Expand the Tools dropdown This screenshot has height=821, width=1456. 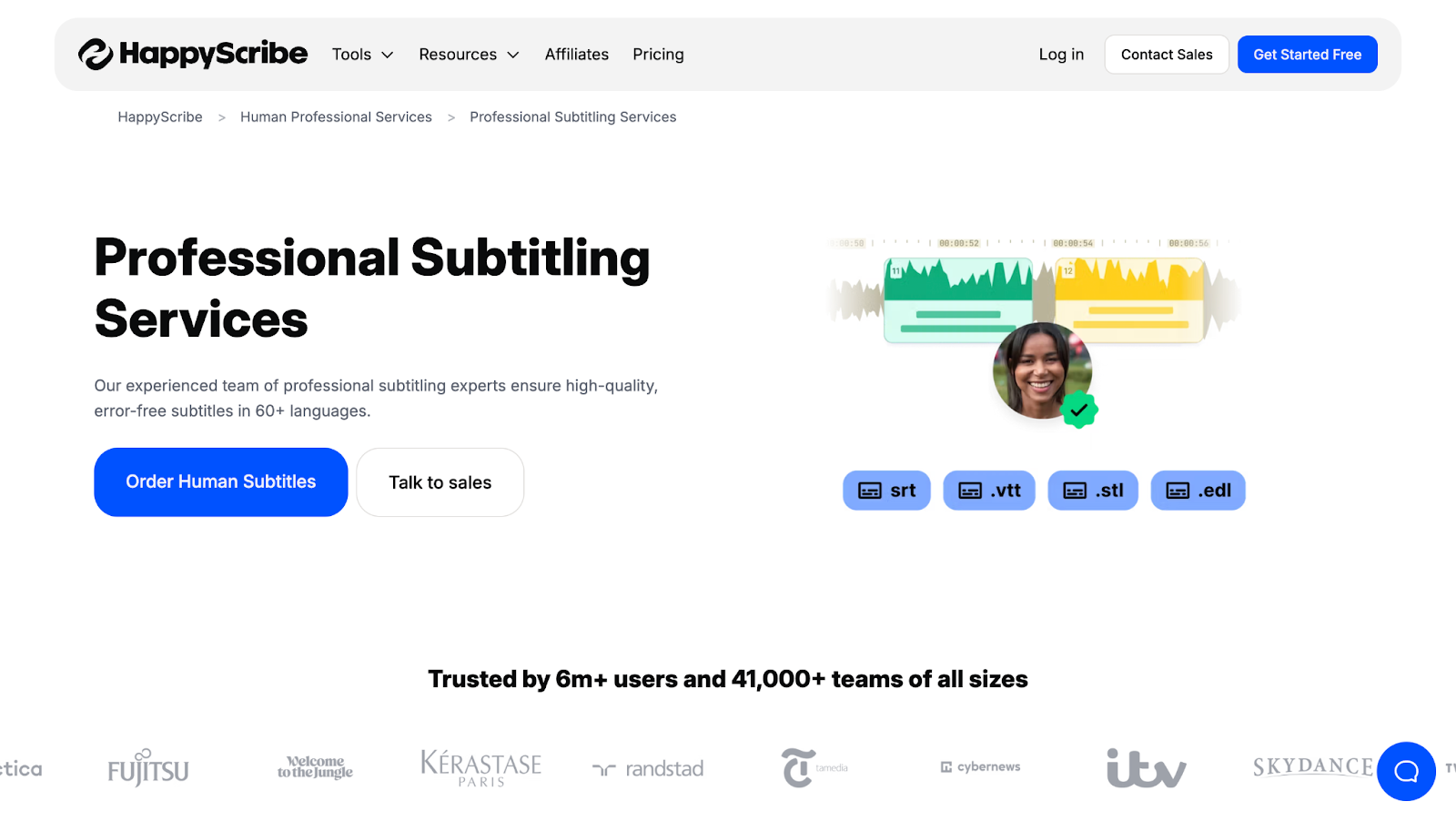point(361,54)
